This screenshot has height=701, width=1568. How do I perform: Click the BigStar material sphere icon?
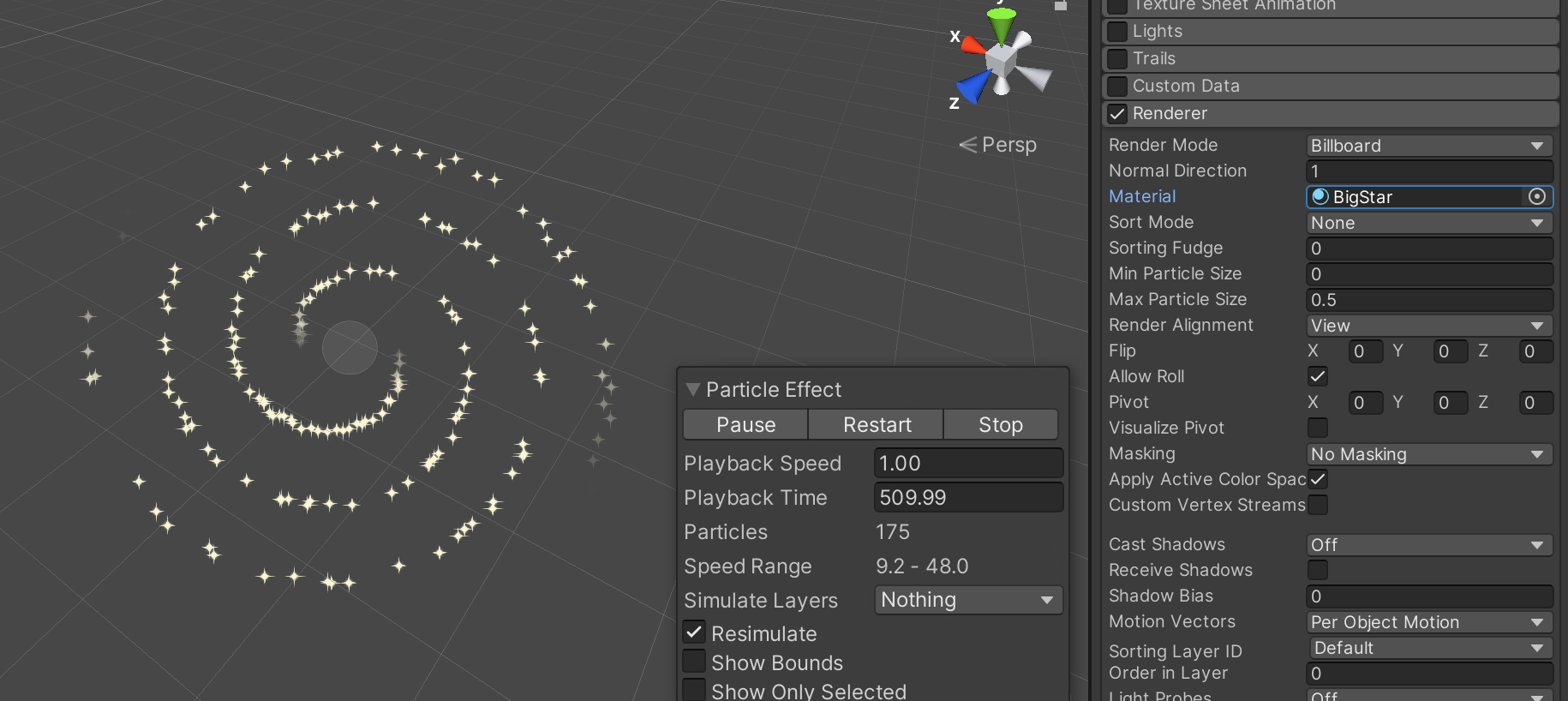[1320, 196]
